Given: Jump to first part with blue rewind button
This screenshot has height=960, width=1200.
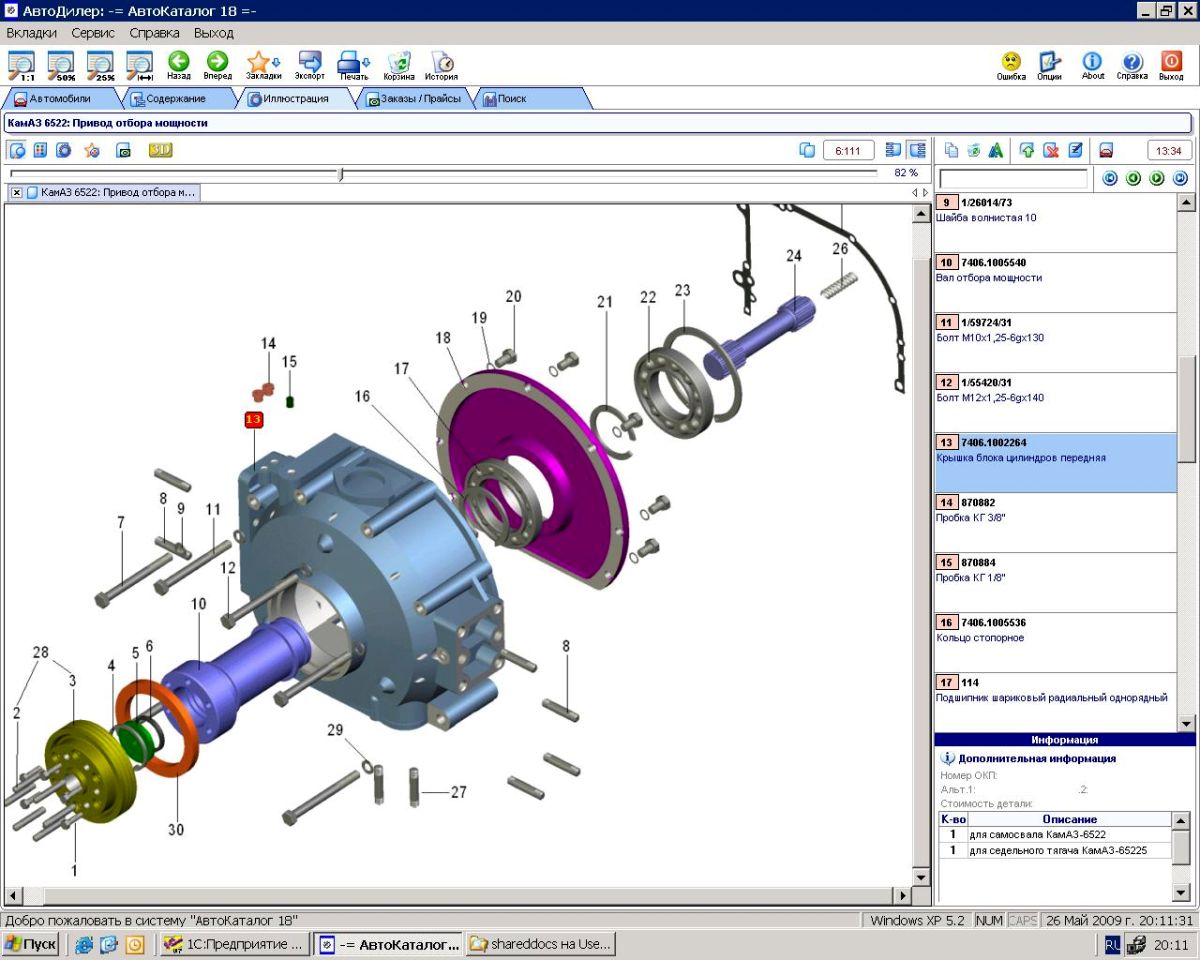Looking at the screenshot, I should [1109, 179].
